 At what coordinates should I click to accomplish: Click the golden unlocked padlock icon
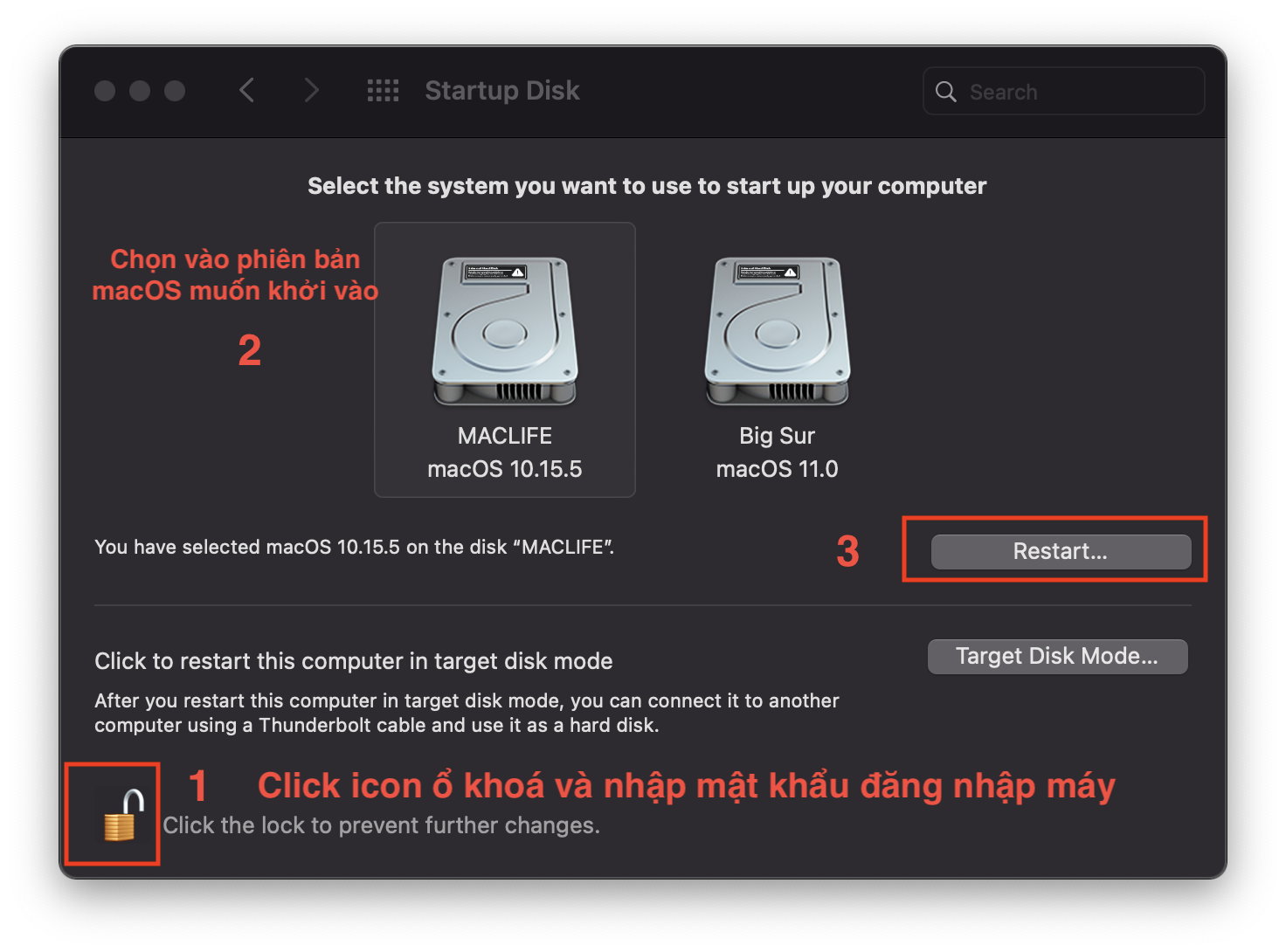coord(120,817)
